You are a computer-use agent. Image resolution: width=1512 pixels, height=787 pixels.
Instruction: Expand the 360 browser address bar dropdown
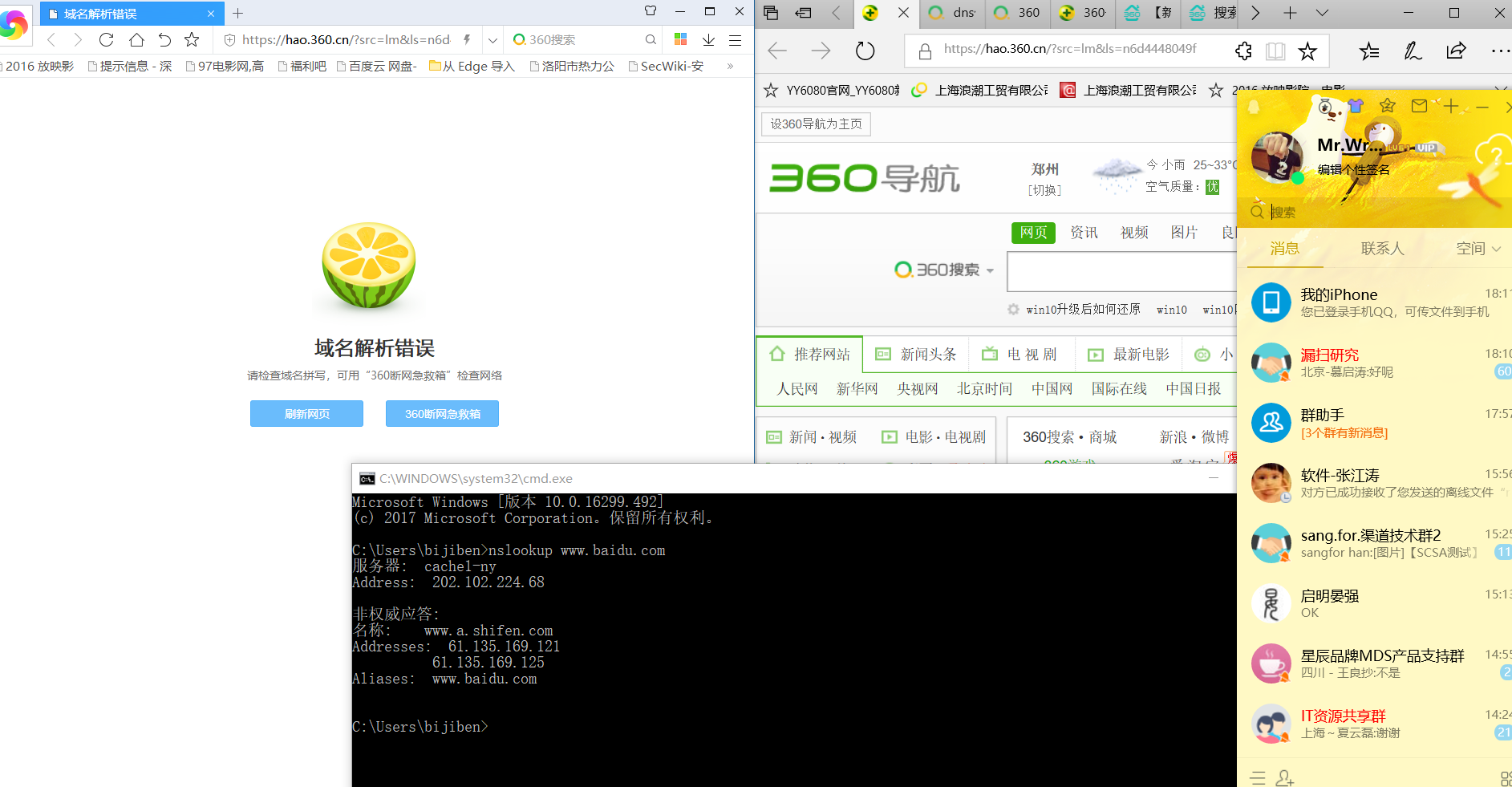point(493,39)
